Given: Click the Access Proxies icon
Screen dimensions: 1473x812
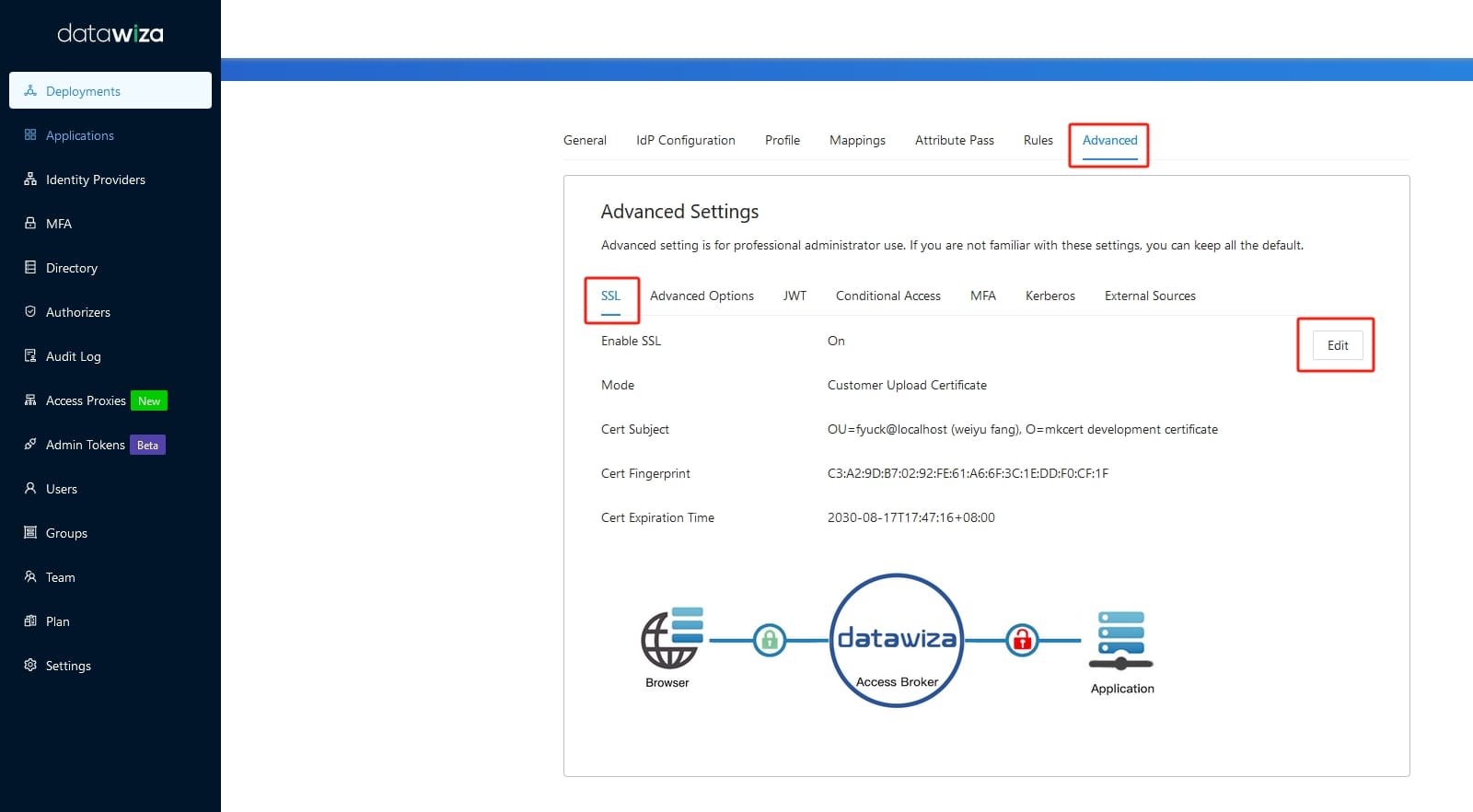Looking at the screenshot, I should click(x=30, y=400).
